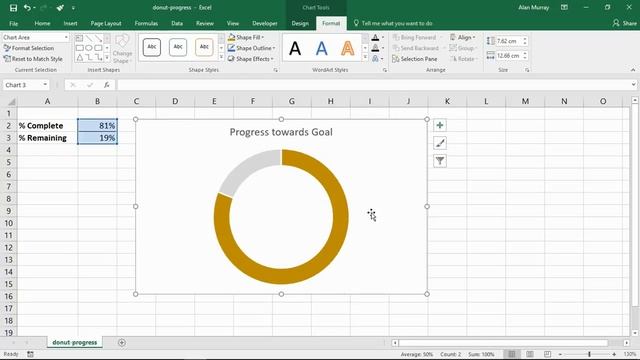Viewport: 640px width, 360px height.
Task: Select column G header
Action: point(291,101)
